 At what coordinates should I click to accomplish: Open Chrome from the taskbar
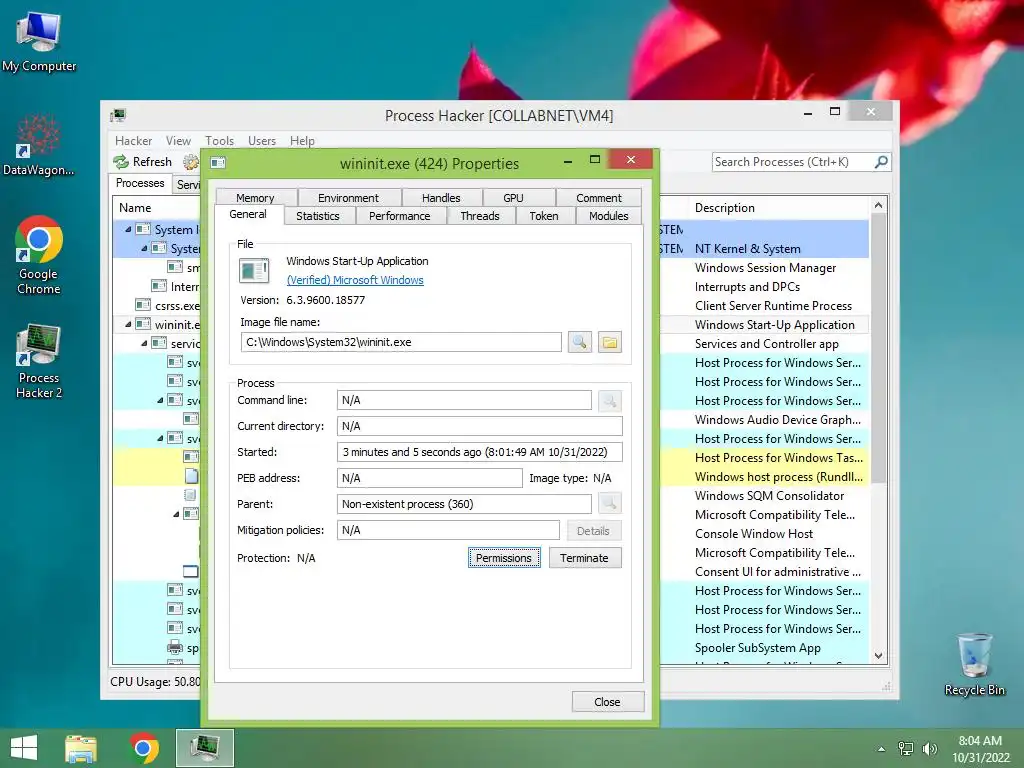[x=144, y=748]
